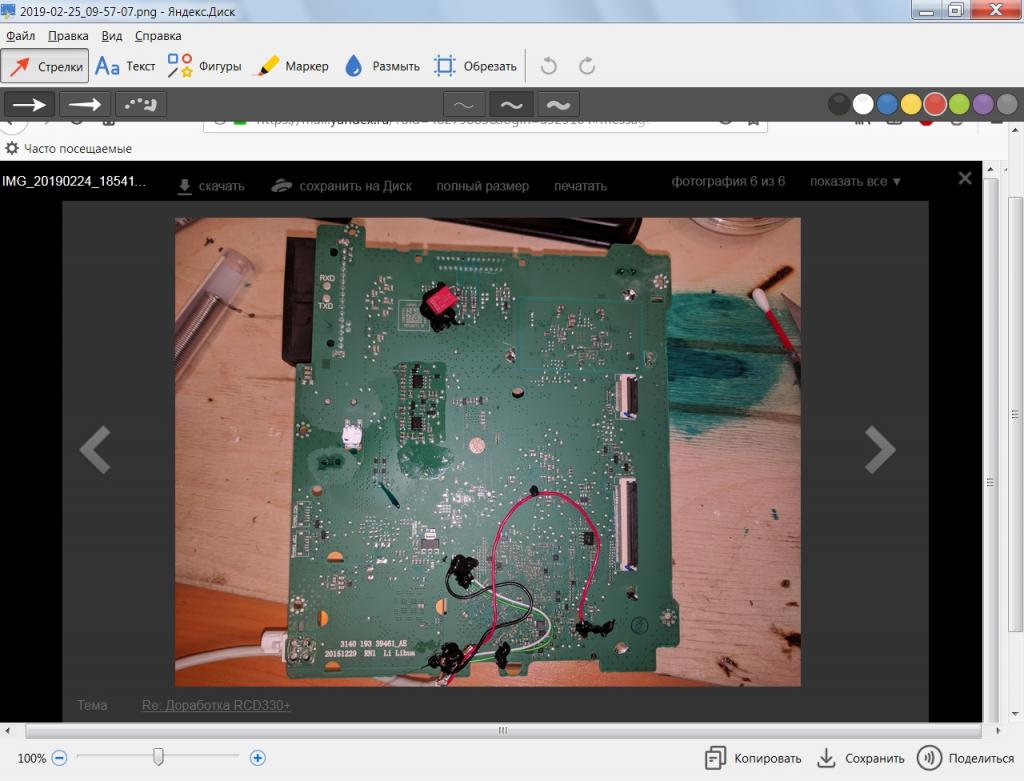Select medium line thickness
This screenshot has height=781, width=1024.
click(x=511, y=104)
